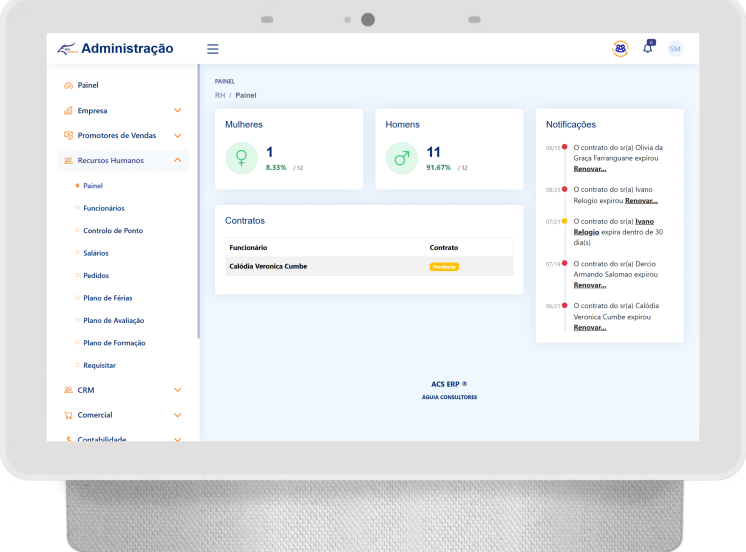This screenshot has height=552, width=746.
Task: Open Funcionários submenu item
Action: coord(104,208)
